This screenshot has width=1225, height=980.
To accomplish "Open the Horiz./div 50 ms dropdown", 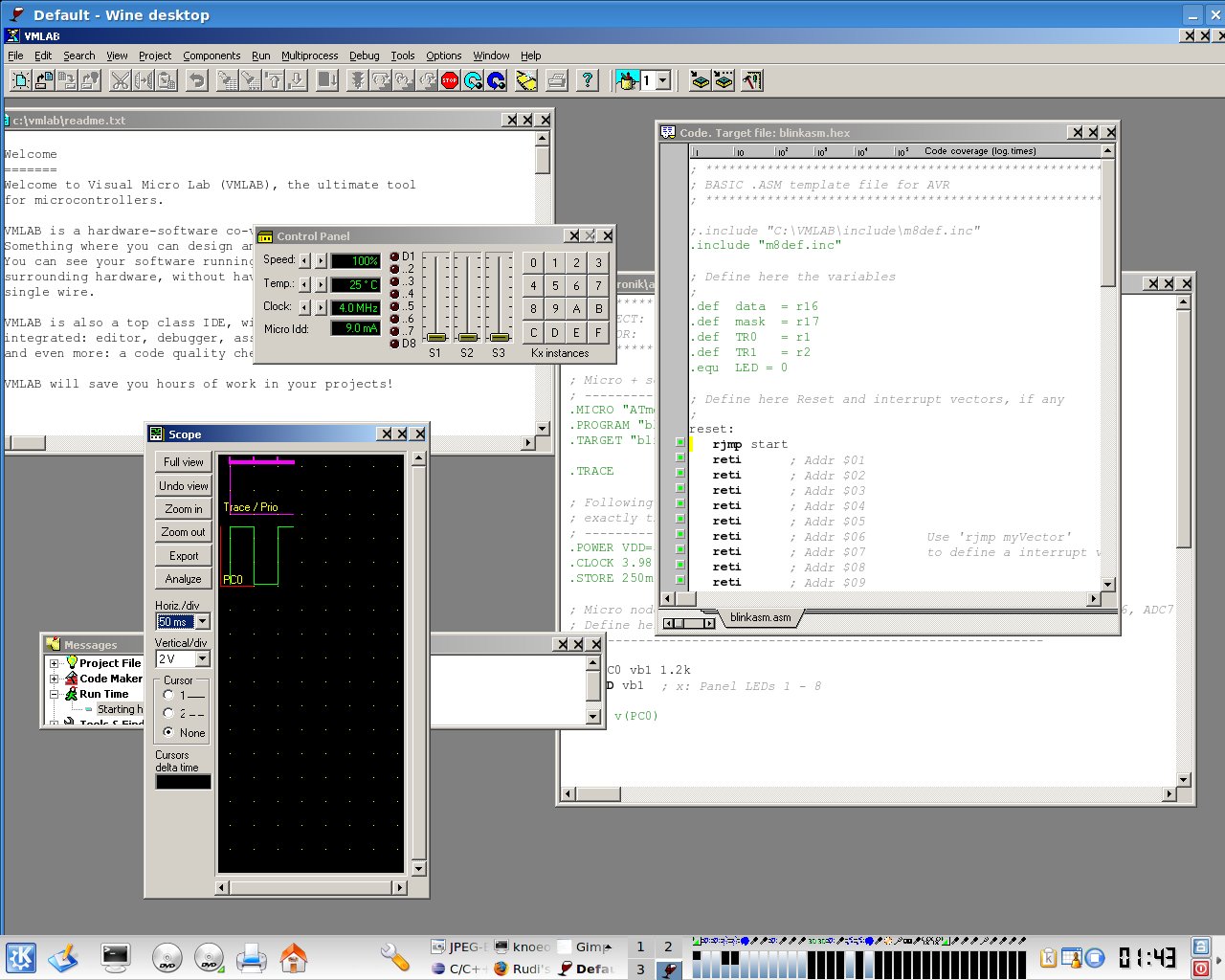I will coord(202,622).
